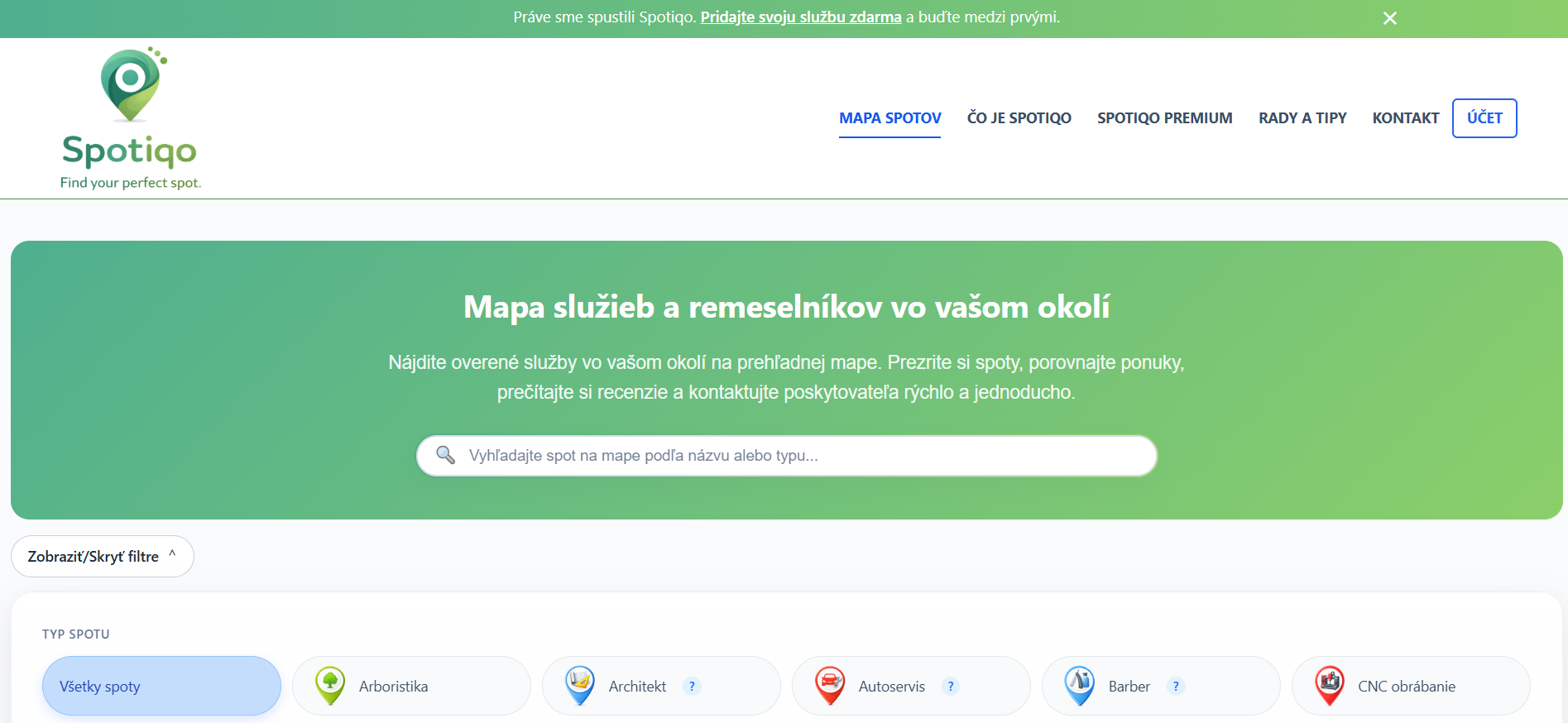
Task: Click the Mapa služieb a remeselníkov heading
Action: point(786,307)
